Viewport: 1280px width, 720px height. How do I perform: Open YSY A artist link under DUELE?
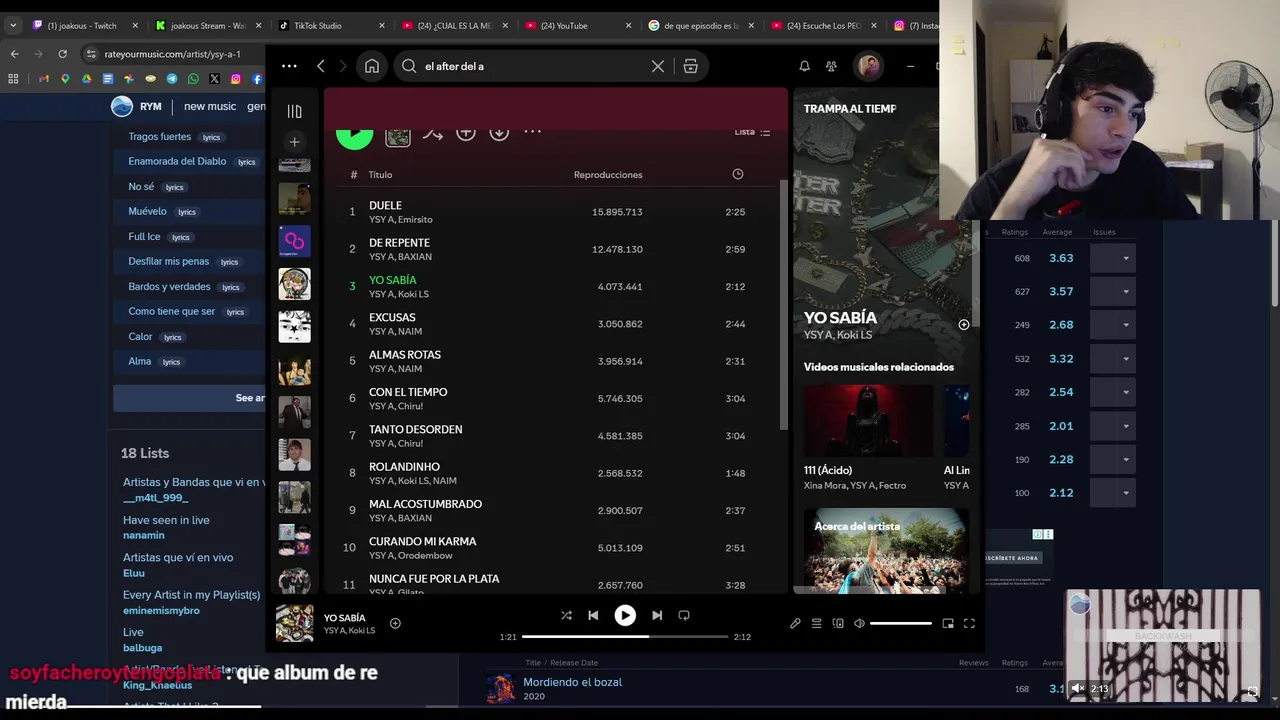[x=381, y=220]
